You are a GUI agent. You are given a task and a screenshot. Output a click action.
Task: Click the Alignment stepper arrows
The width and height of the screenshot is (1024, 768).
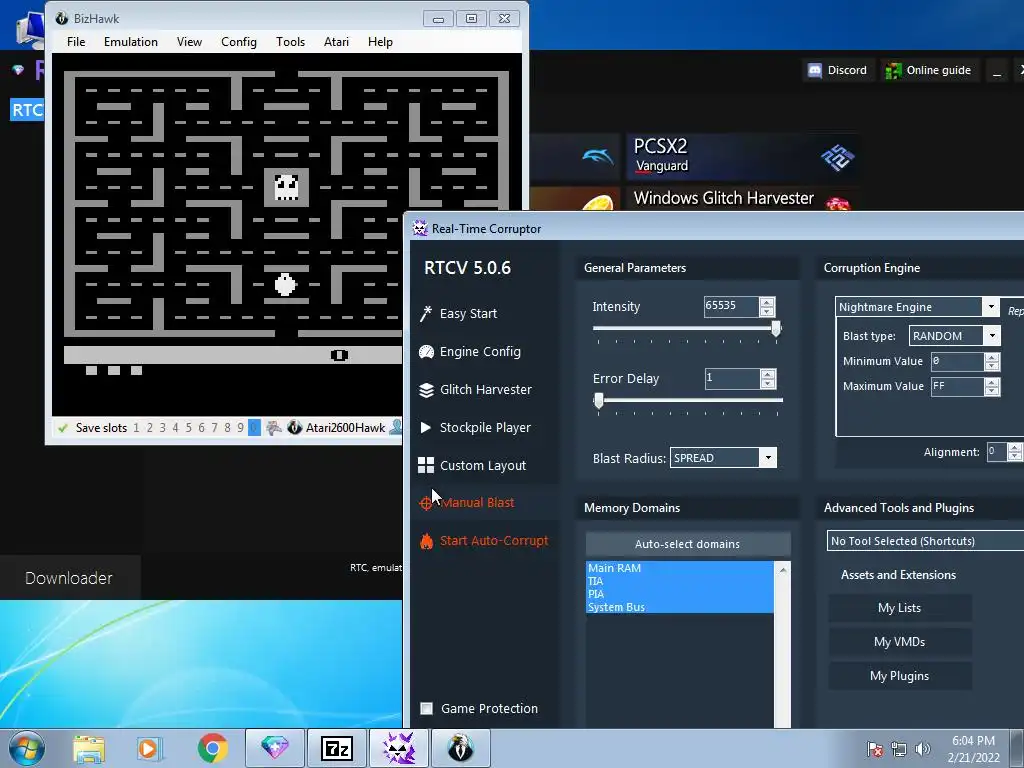point(1015,451)
